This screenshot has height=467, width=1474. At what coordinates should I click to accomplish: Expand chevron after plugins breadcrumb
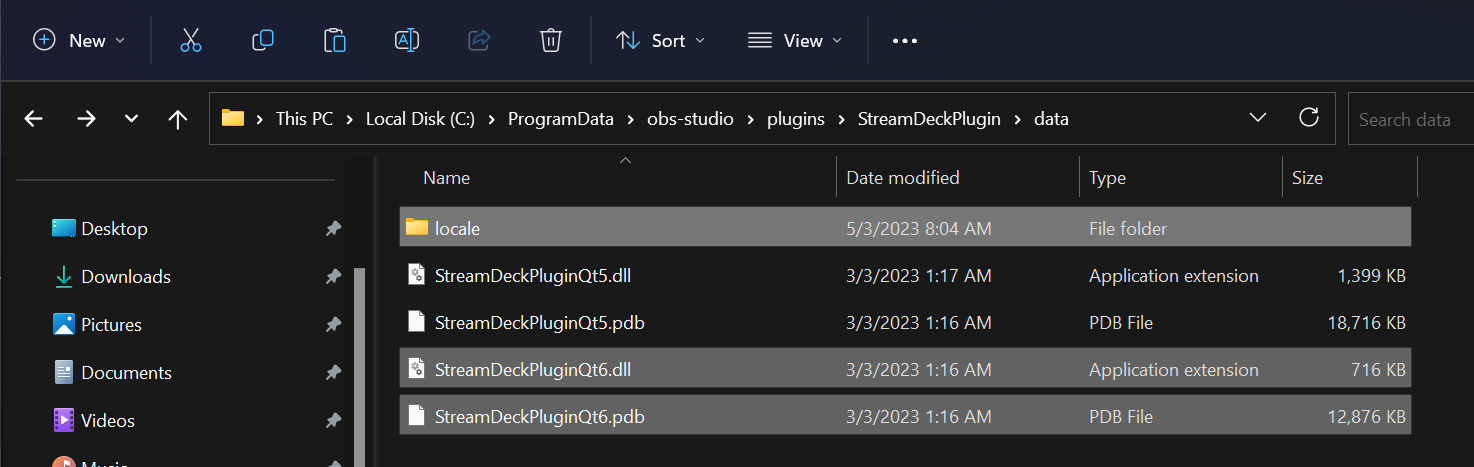[841, 119]
